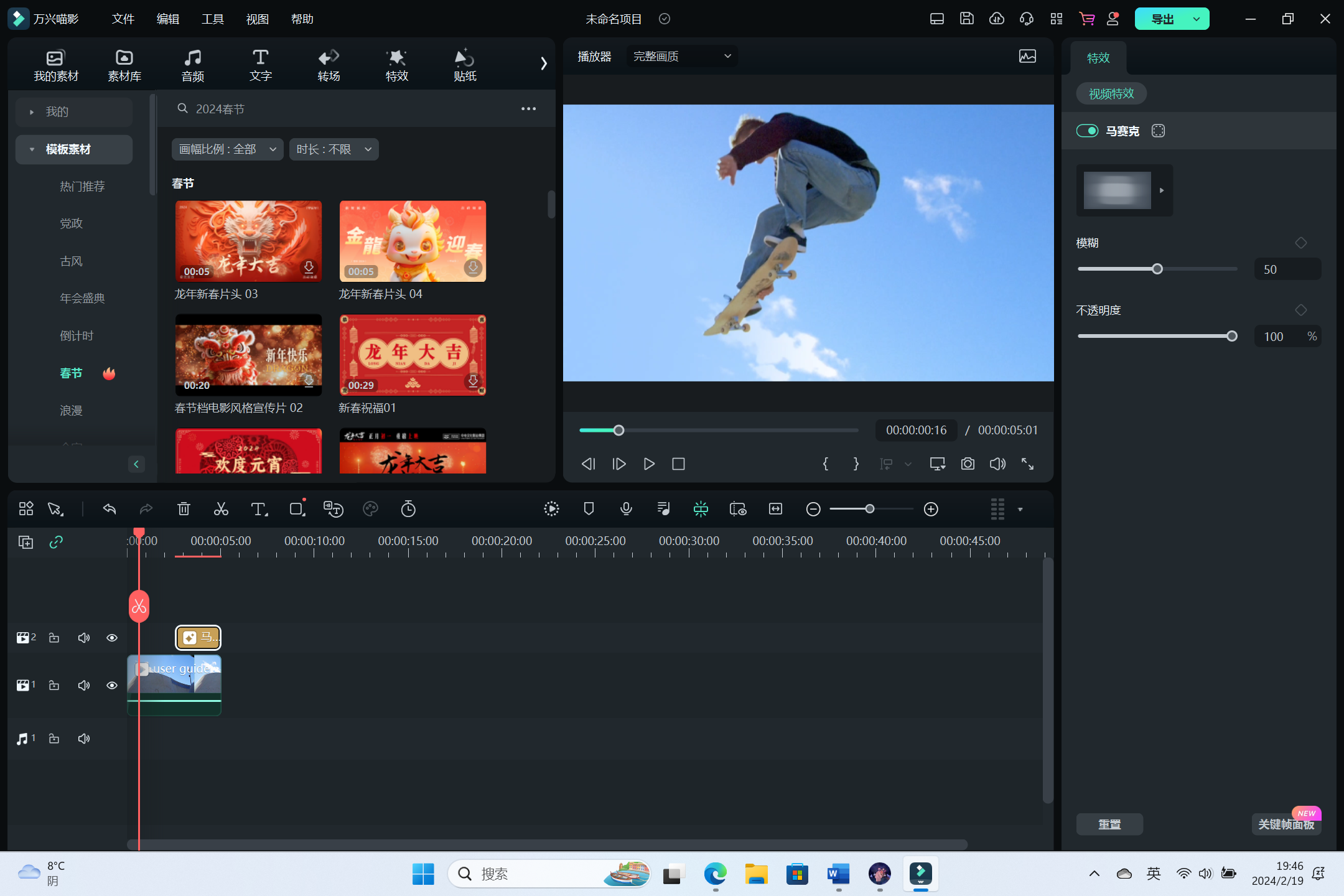Image resolution: width=1344 pixels, height=896 pixels.
Task: Click the 导出 export button
Action: tap(1162, 19)
